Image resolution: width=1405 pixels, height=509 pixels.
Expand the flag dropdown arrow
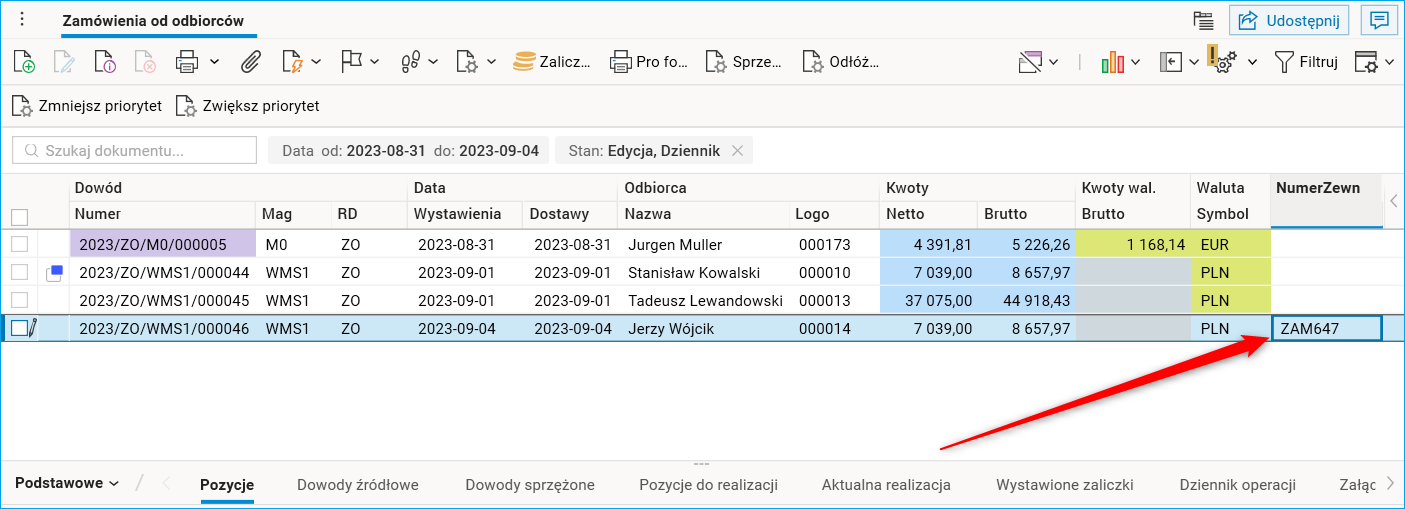click(375, 62)
